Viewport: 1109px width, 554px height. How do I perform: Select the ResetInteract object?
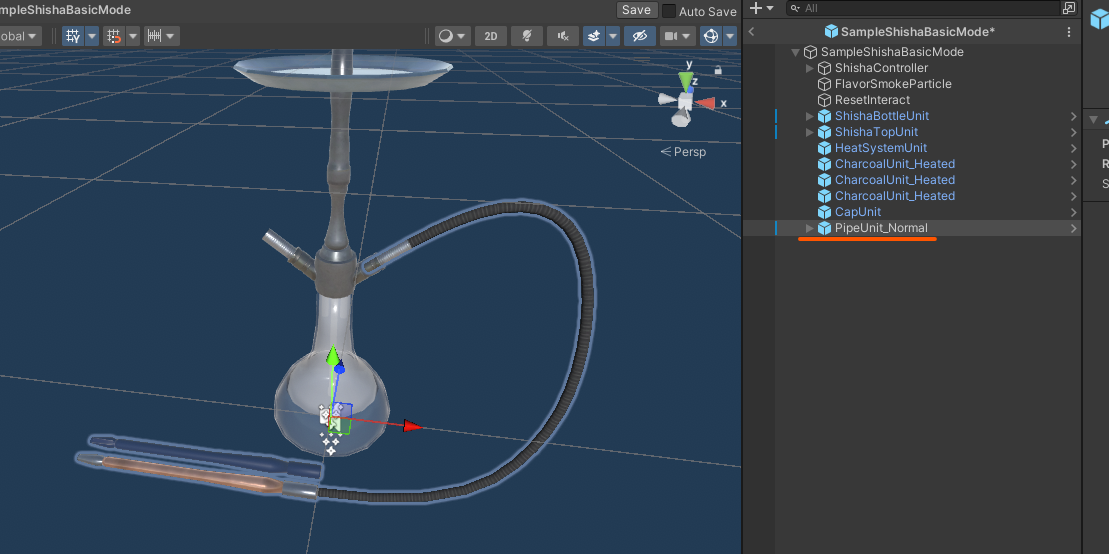tap(872, 100)
